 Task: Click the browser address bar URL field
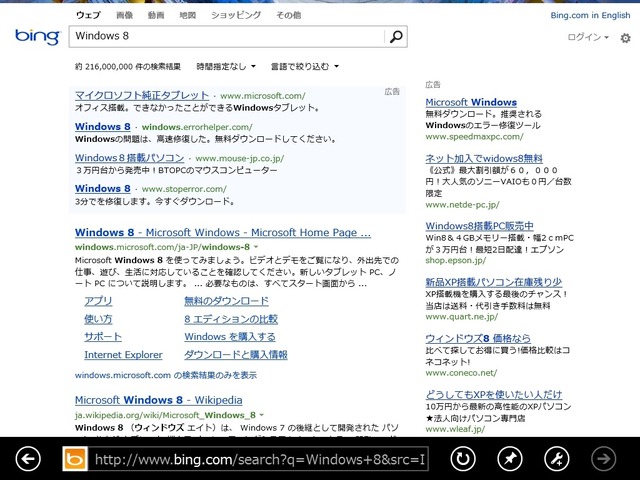(258, 459)
